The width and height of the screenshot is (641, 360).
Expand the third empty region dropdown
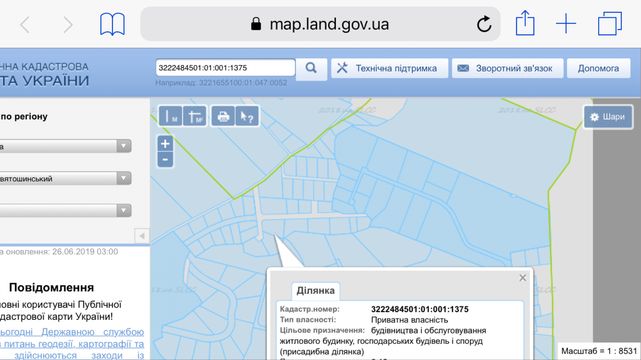click(x=65, y=211)
